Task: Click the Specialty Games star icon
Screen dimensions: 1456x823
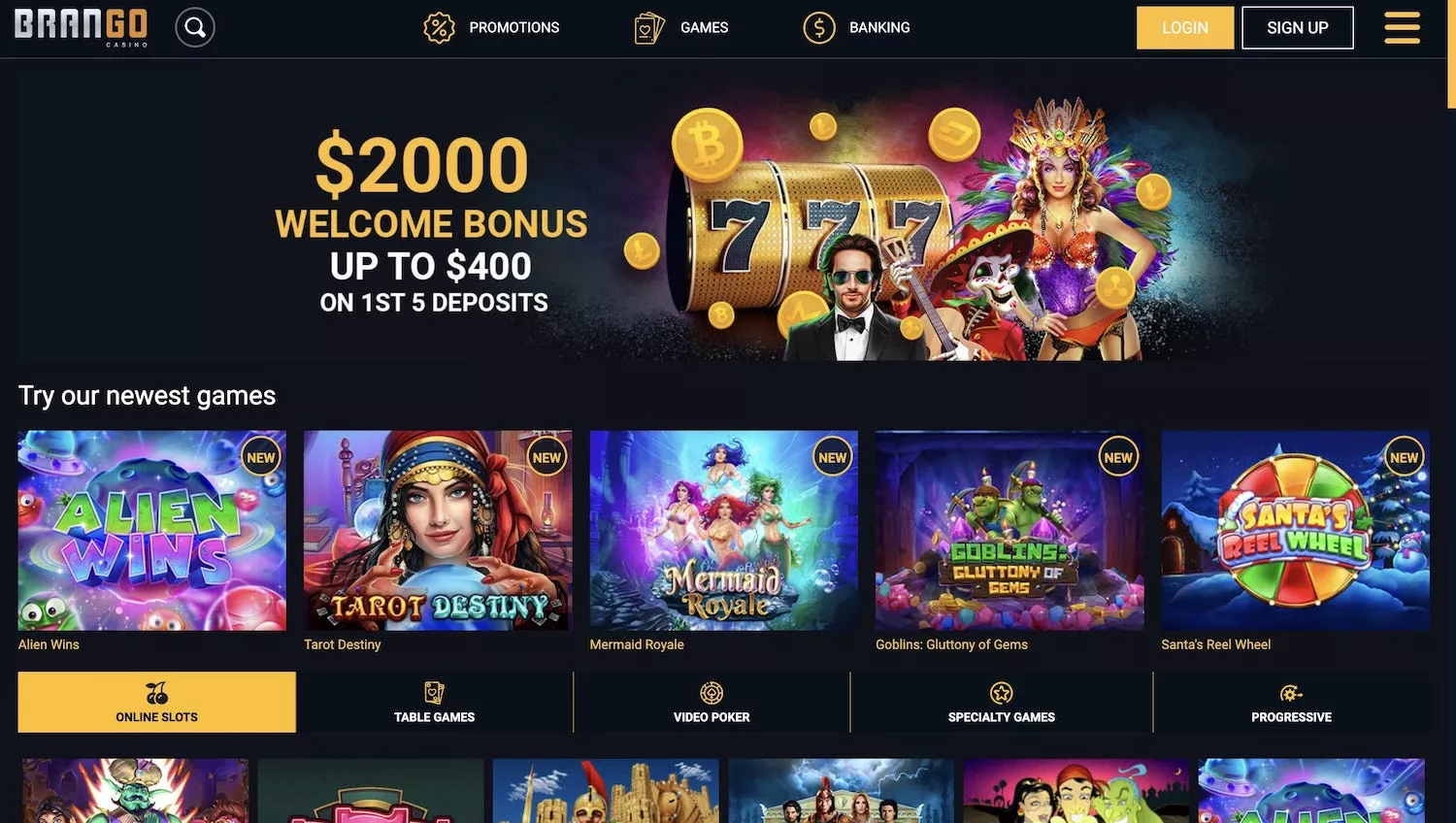Action: (1001, 693)
